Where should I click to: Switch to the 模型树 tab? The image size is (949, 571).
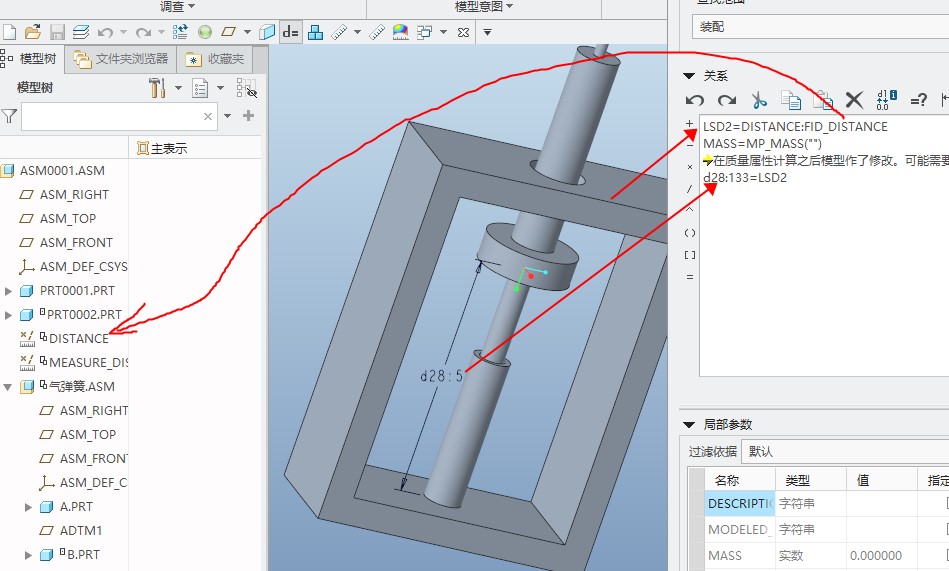pos(31,59)
